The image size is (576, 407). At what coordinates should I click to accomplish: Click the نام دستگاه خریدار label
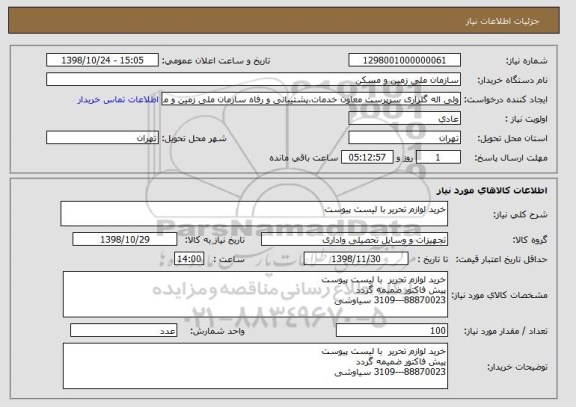[x=513, y=80]
